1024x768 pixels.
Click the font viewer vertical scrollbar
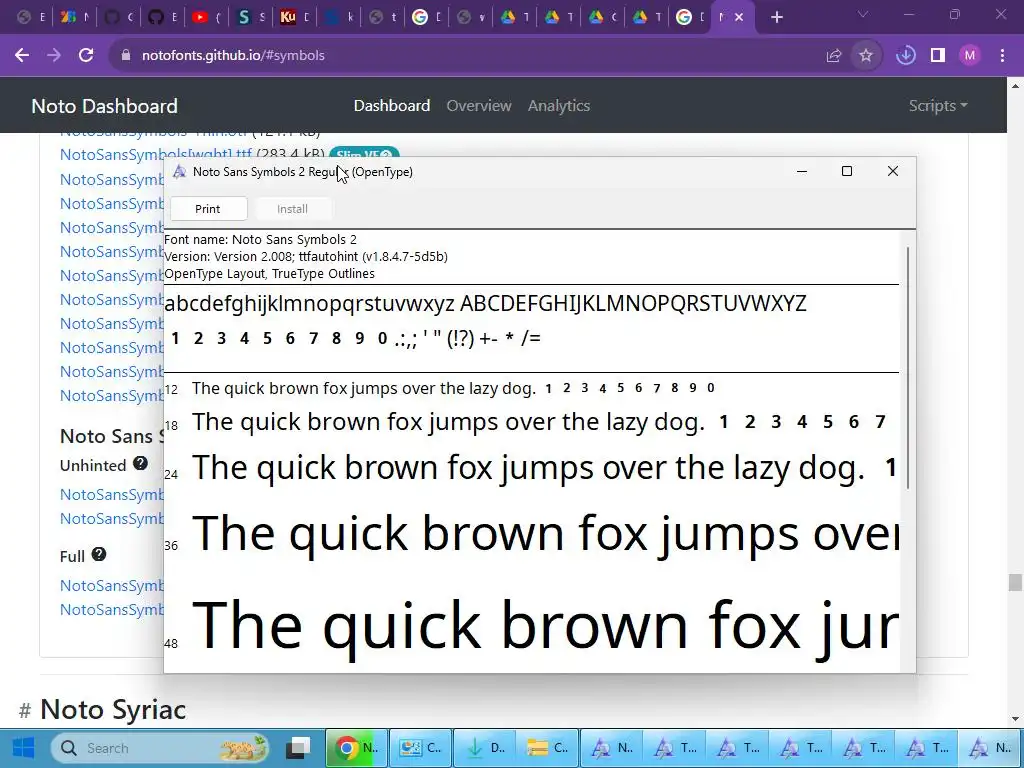pos(908,368)
